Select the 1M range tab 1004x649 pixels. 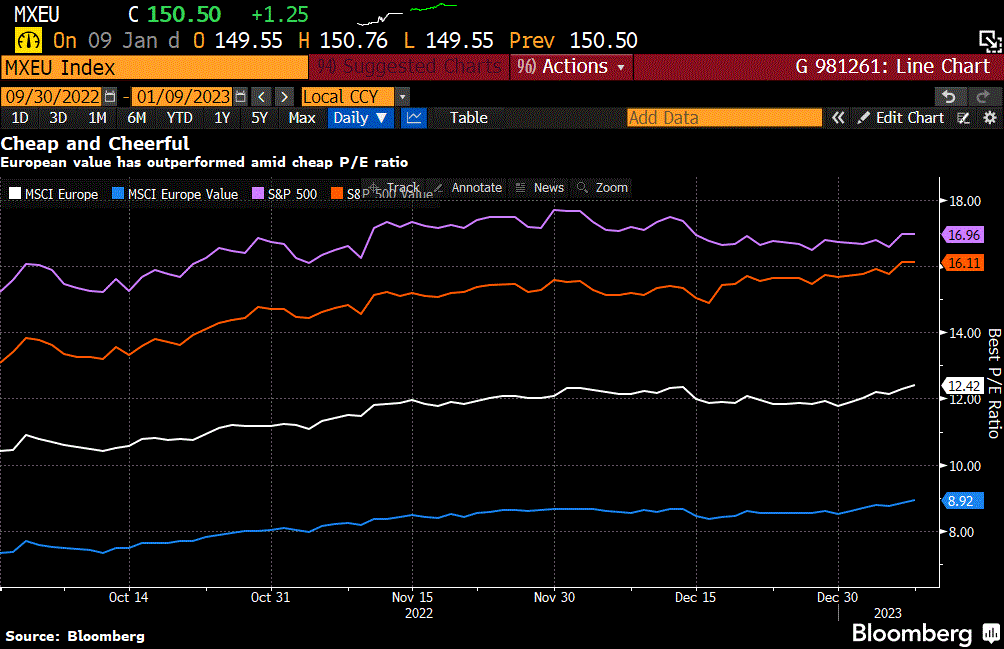click(x=97, y=118)
